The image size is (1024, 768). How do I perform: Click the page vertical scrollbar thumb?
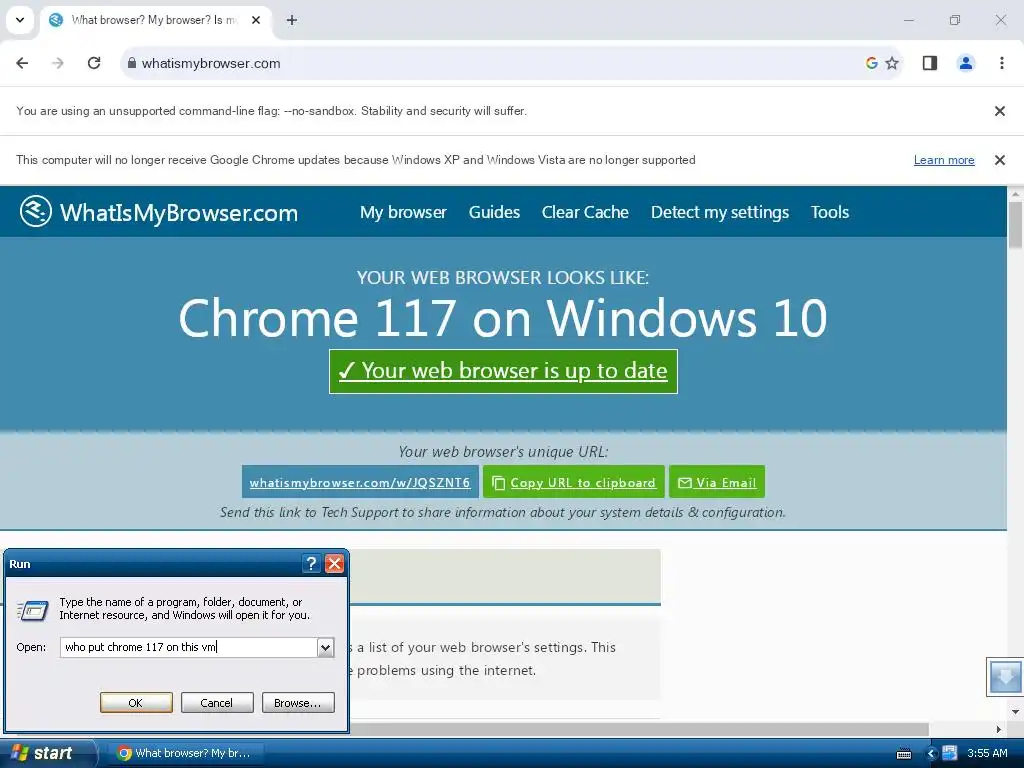[x=1015, y=225]
